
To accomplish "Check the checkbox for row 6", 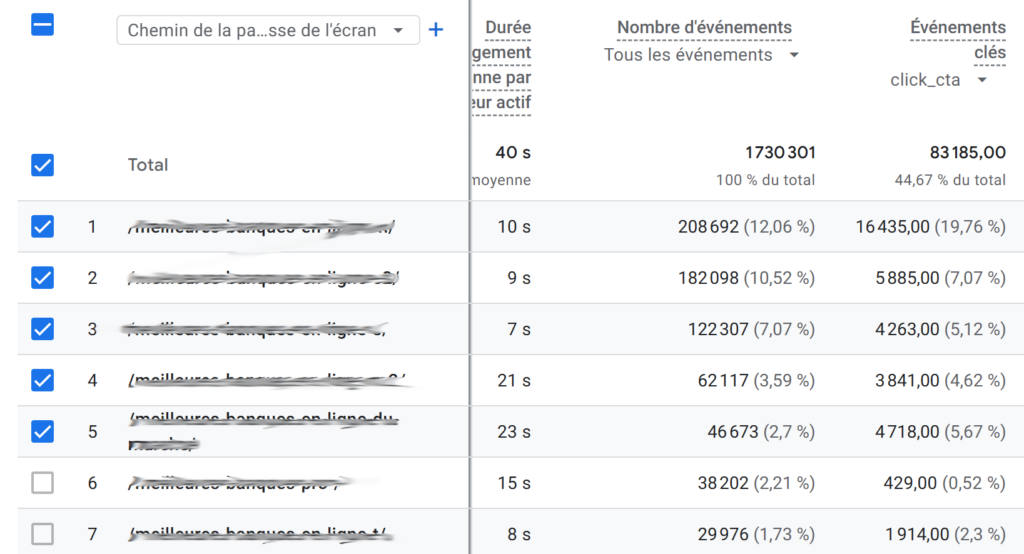I will [x=42, y=483].
